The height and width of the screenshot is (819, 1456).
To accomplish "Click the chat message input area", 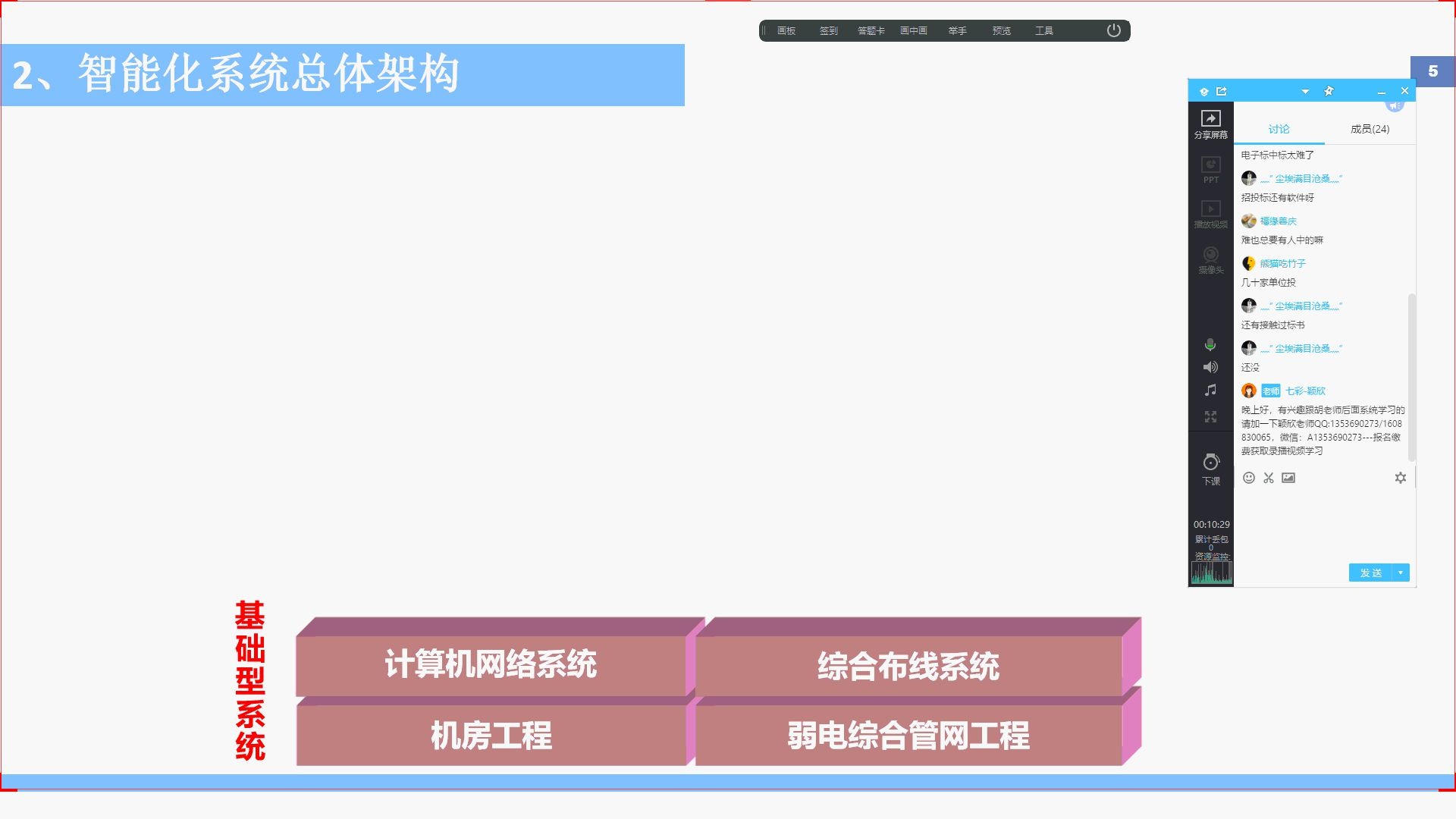I will [1324, 523].
